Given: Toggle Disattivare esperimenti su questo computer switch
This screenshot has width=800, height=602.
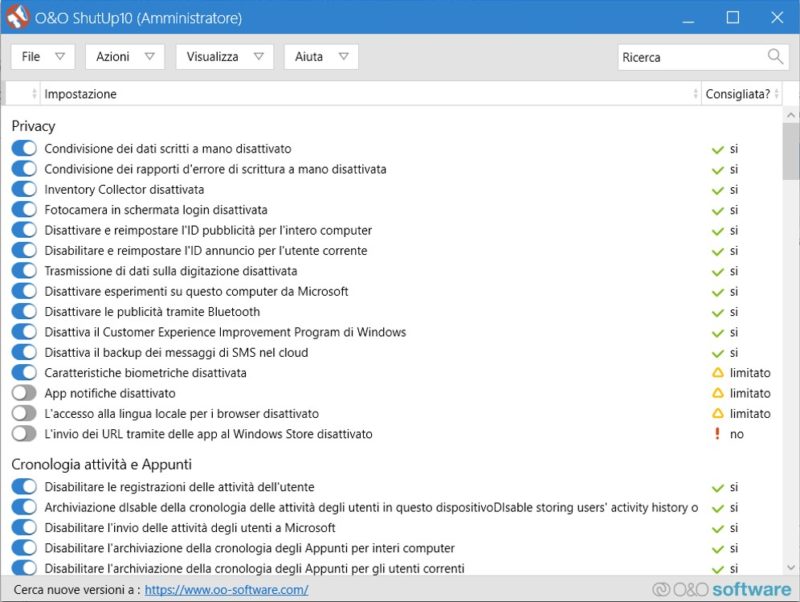Looking at the screenshot, I should click(24, 291).
